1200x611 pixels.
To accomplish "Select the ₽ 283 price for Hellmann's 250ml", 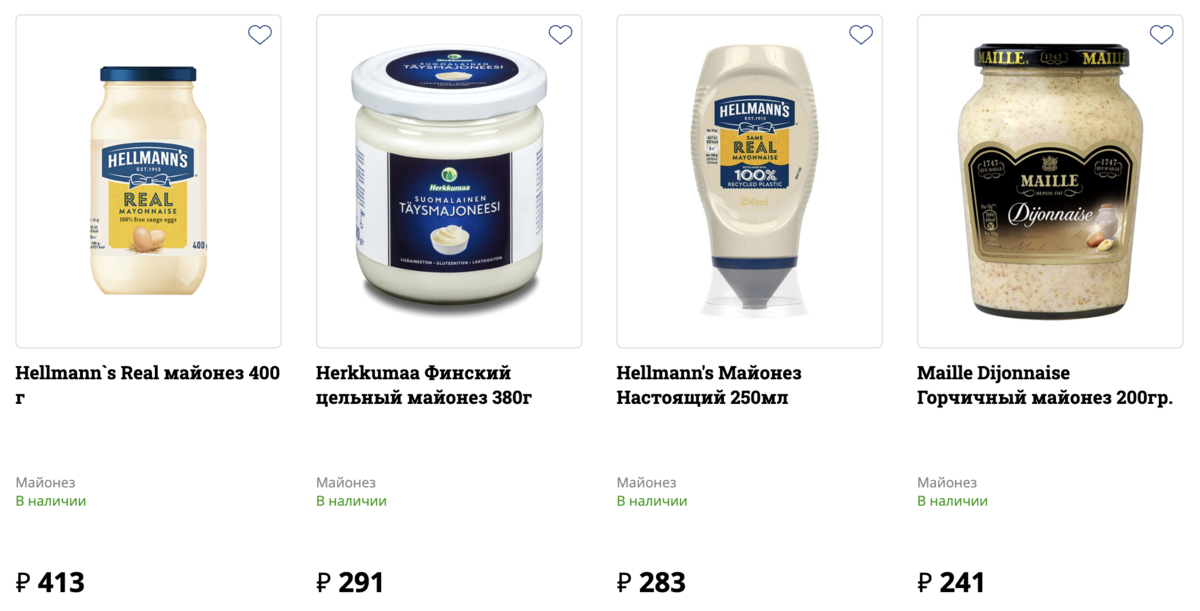I will click(x=651, y=582).
